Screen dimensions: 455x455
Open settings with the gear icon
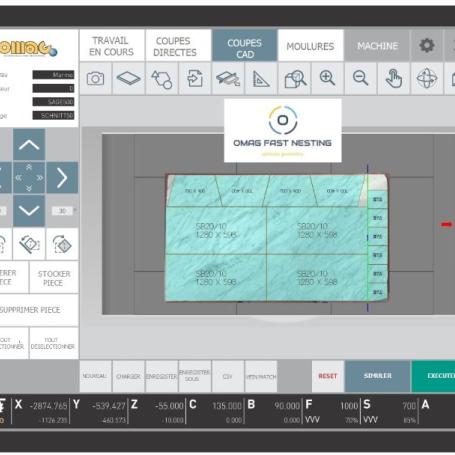(x=427, y=46)
